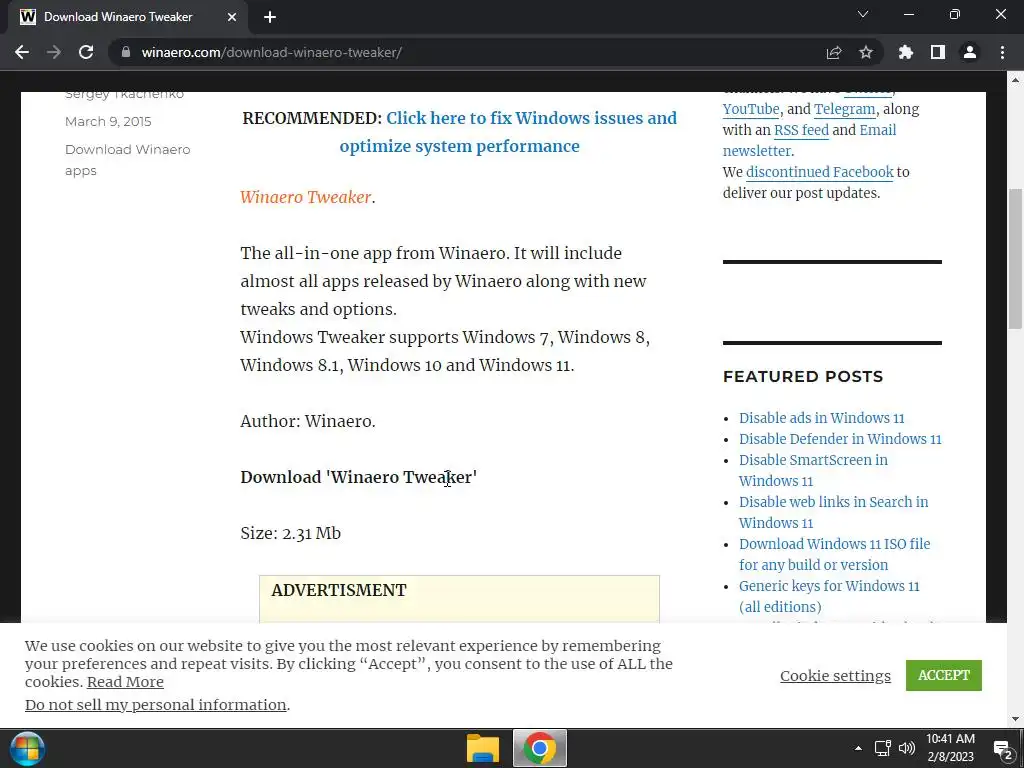The height and width of the screenshot is (768, 1024).
Task: Close the Download Winaero Tweaker tab
Action: click(x=232, y=17)
